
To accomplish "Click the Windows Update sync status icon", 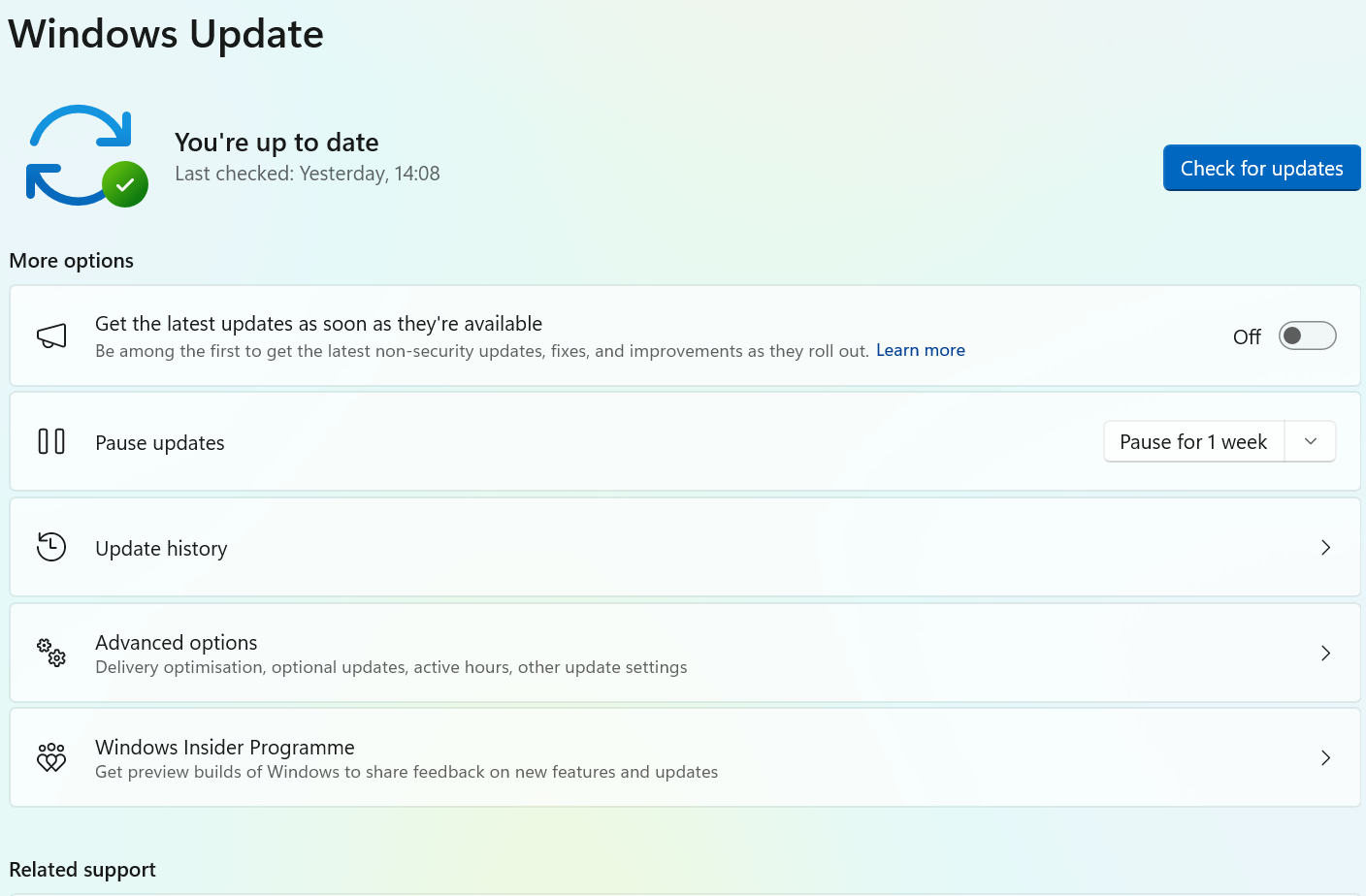I will [x=80, y=154].
